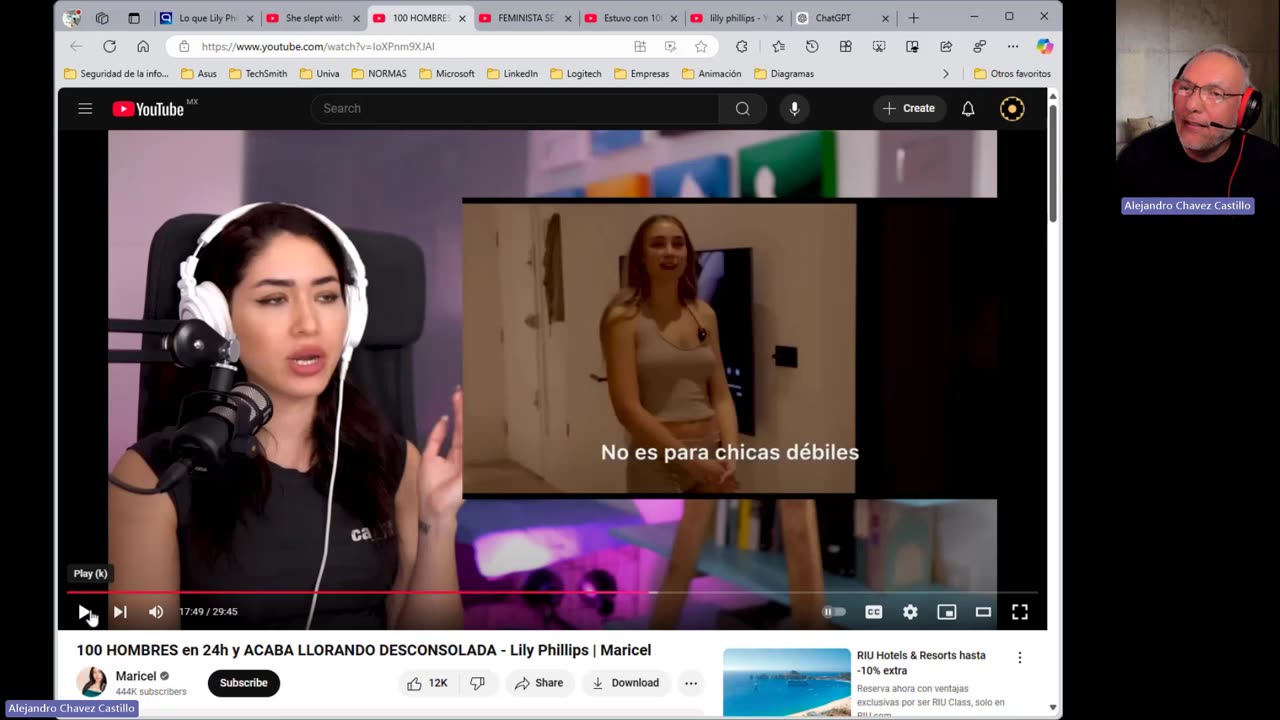The image size is (1280, 720).
Task: Open the Edge workspaces icon
Action: click(102, 18)
